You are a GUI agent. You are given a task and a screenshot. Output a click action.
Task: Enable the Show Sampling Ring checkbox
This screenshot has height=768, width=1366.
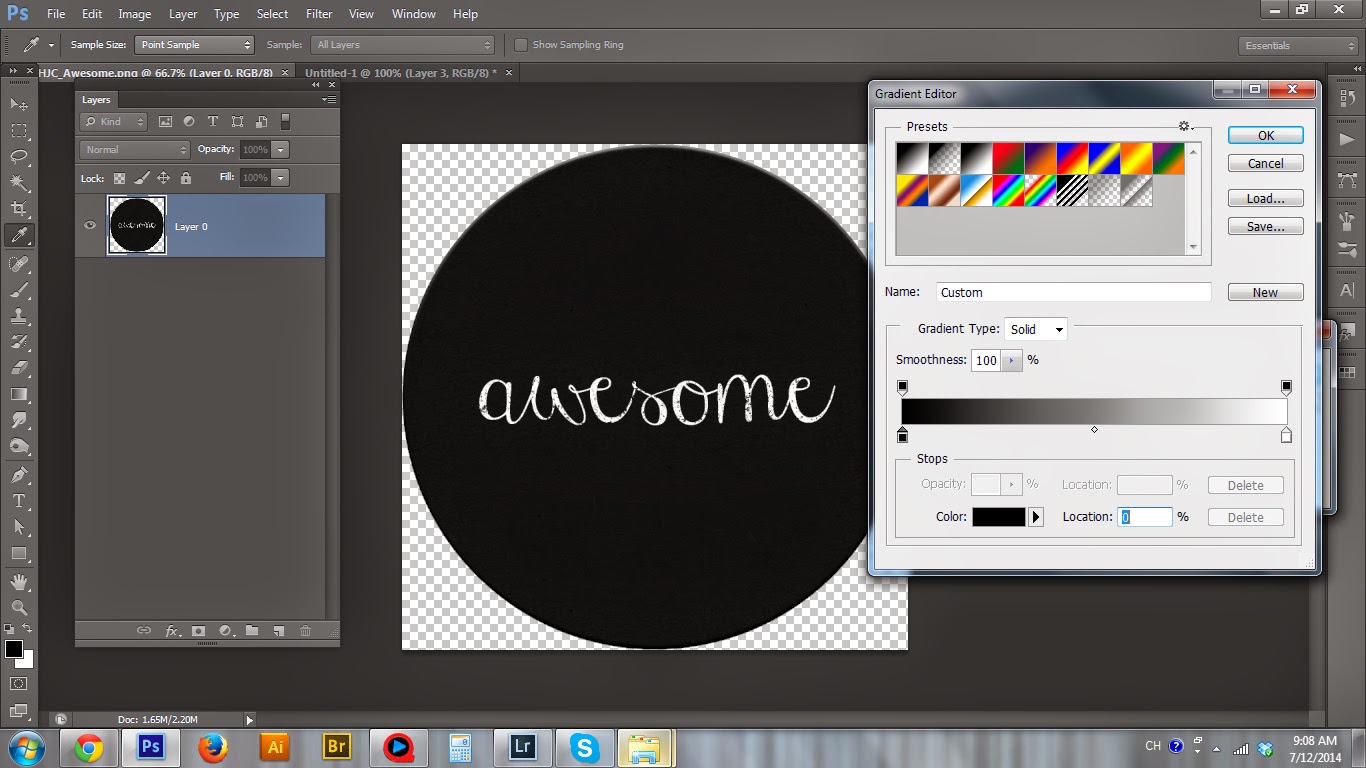521,45
